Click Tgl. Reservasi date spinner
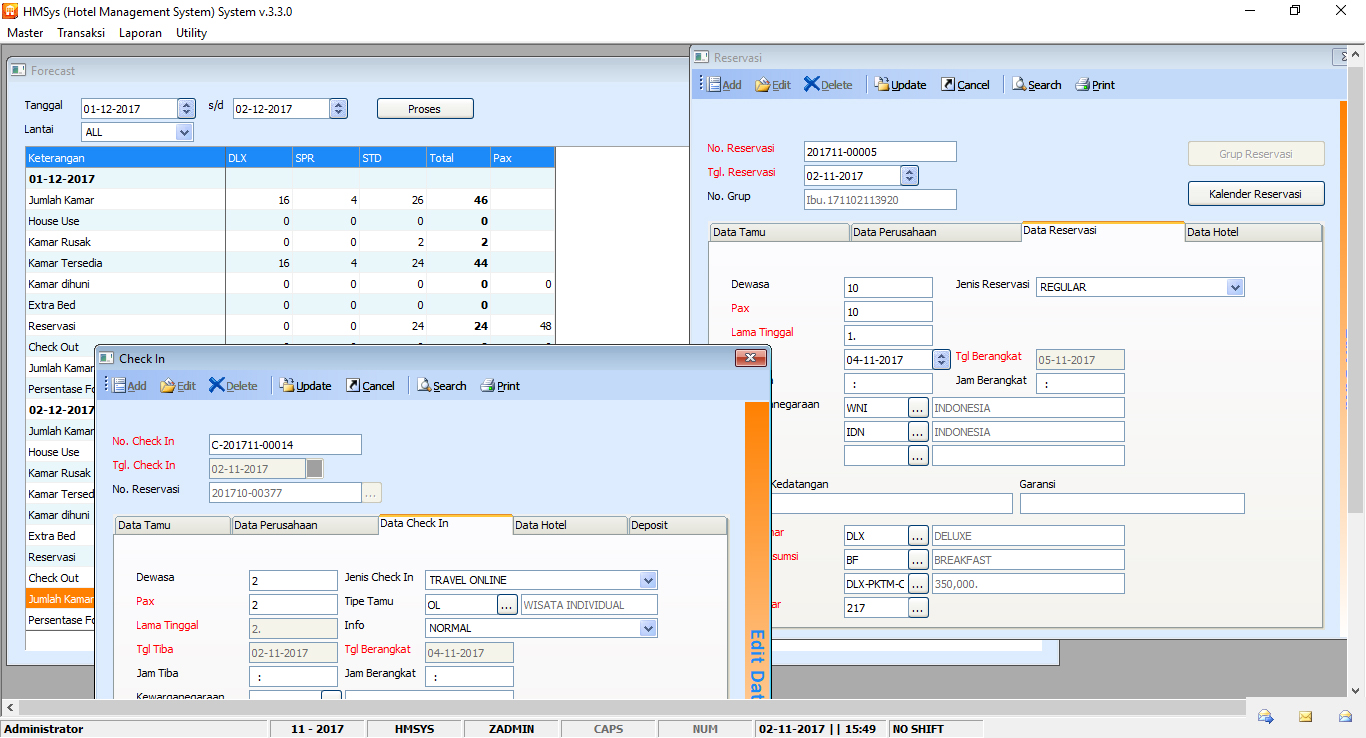The image size is (1366, 738). pyautogui.click(x=909, y=176)
